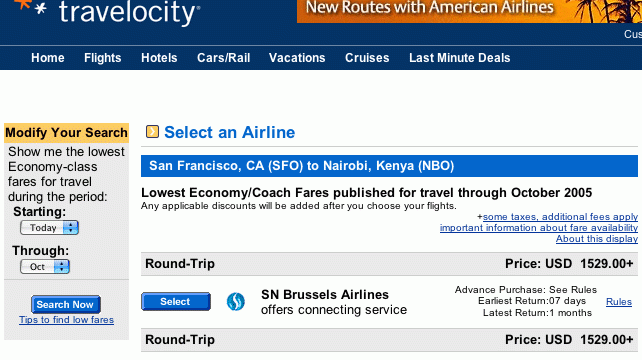This screenshot has height=360, width=642.
Task: View the some taxes, additional fees apply link
Action: point(560,217)
